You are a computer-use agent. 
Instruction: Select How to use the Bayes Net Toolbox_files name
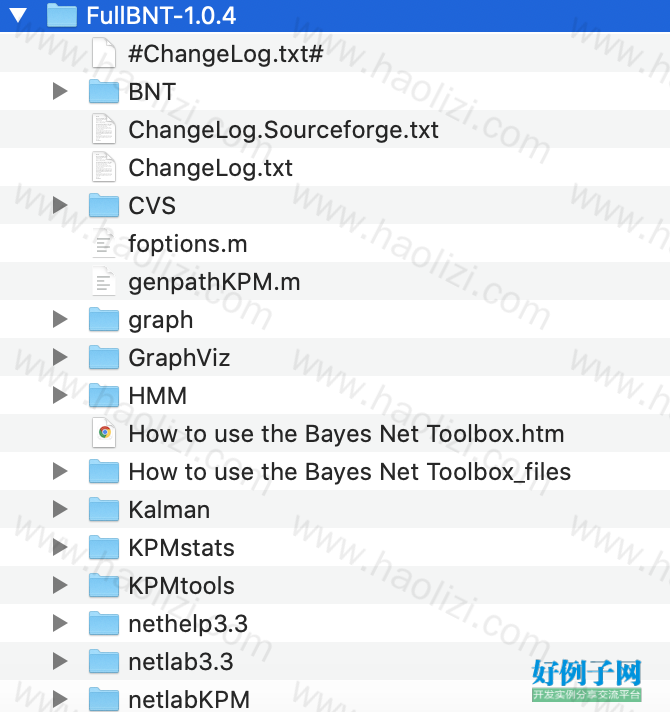[350, 472]
